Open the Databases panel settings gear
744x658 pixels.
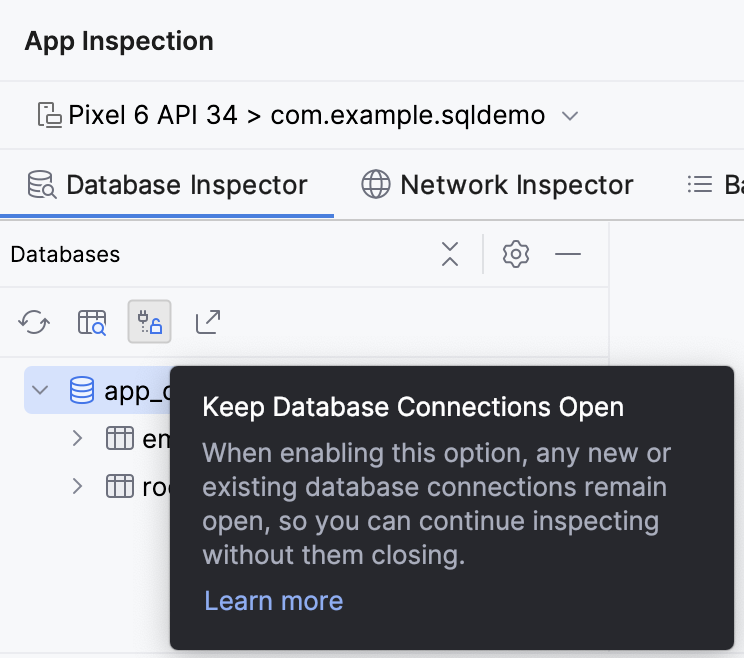click(x=516, y=255)
